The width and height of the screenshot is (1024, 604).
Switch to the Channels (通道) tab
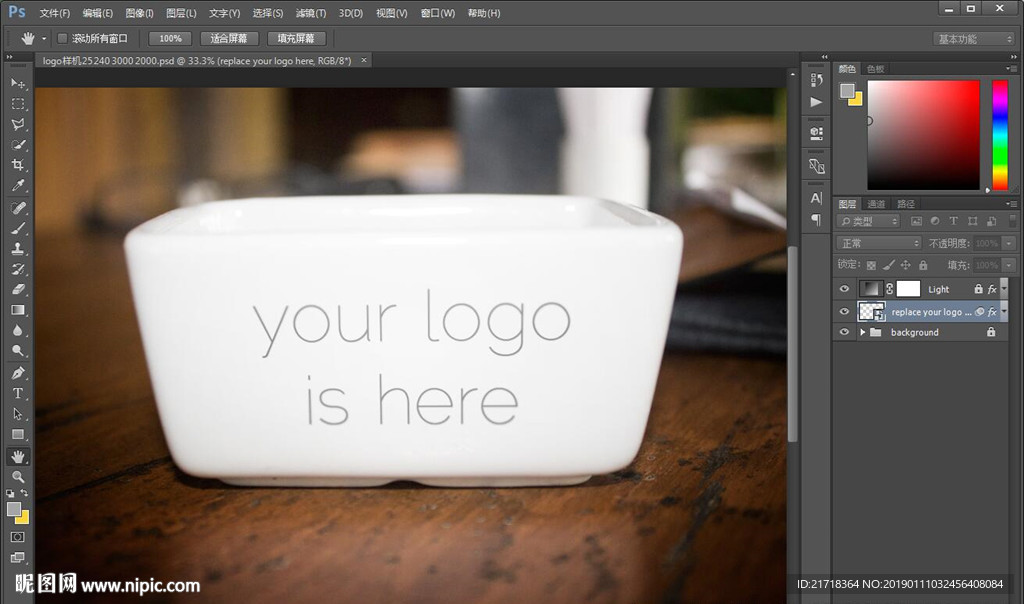876,204
